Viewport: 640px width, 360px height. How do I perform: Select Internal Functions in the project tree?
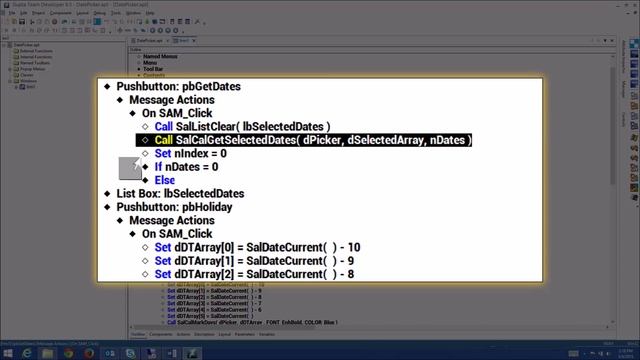click(36, 57)
